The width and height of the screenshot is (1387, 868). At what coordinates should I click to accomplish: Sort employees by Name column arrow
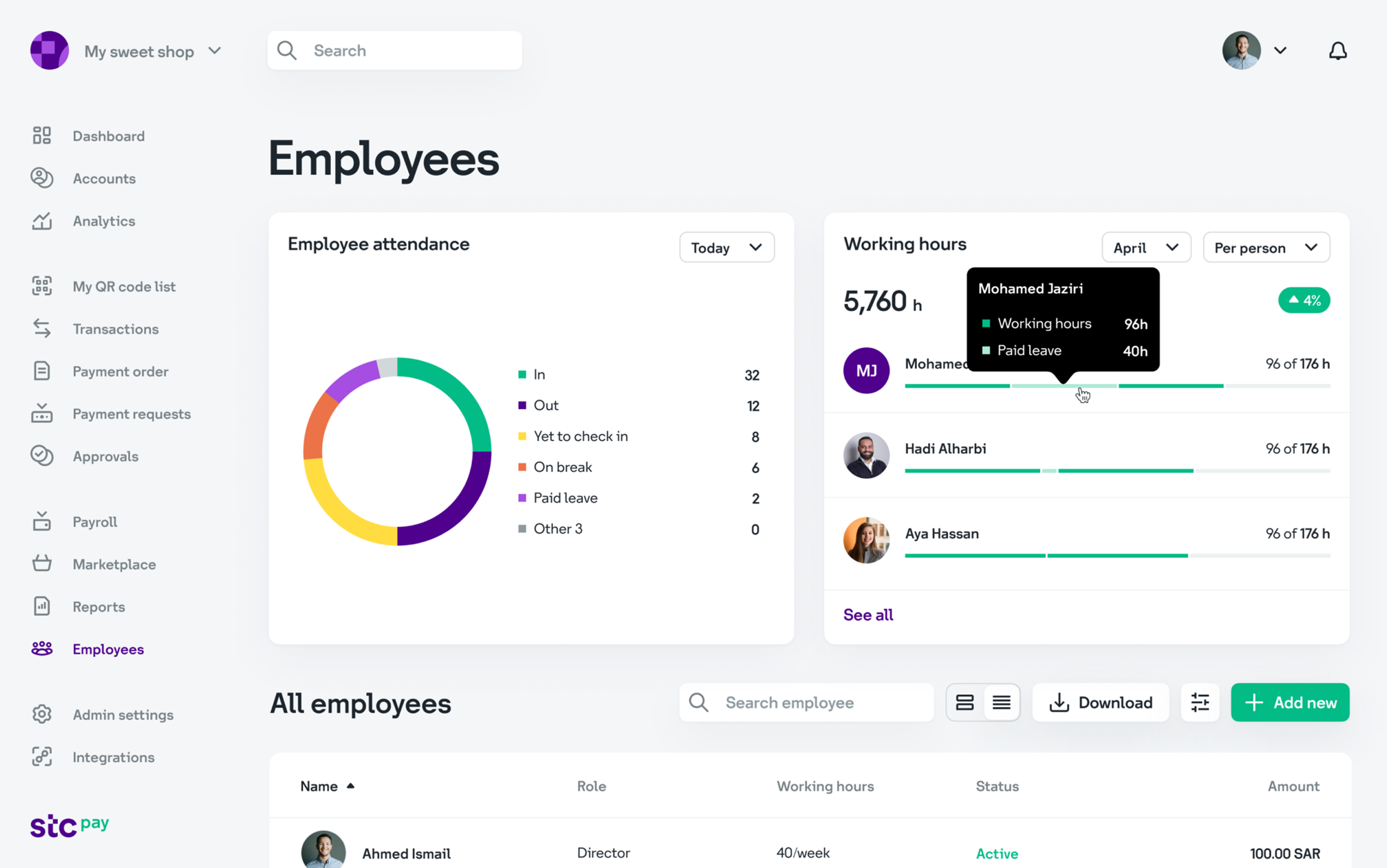(x=350, y=786)
